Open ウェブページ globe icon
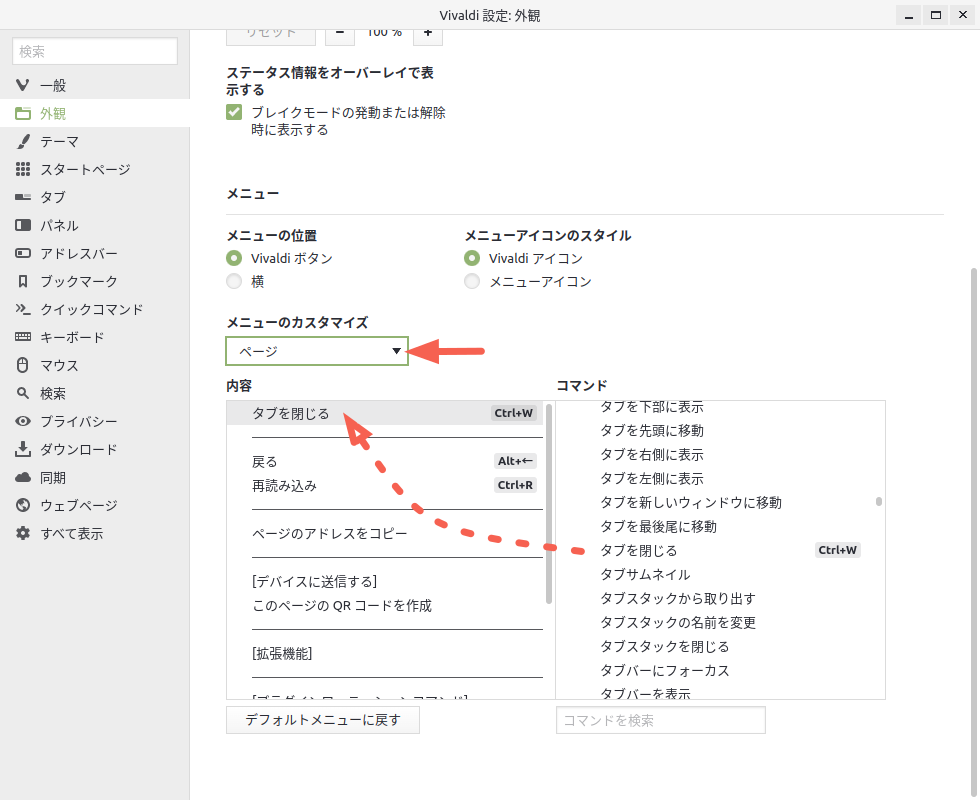The width and height of the screenshot is (980, 800). (22, 505)
